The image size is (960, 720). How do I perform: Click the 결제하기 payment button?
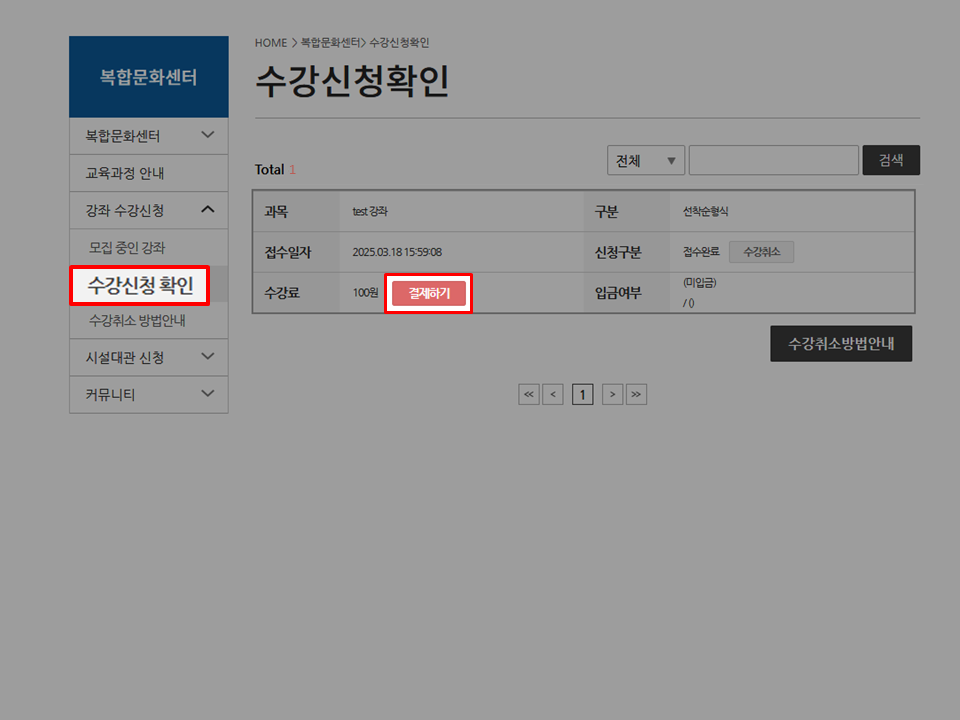pyautogui.click(x=428, y=293)
